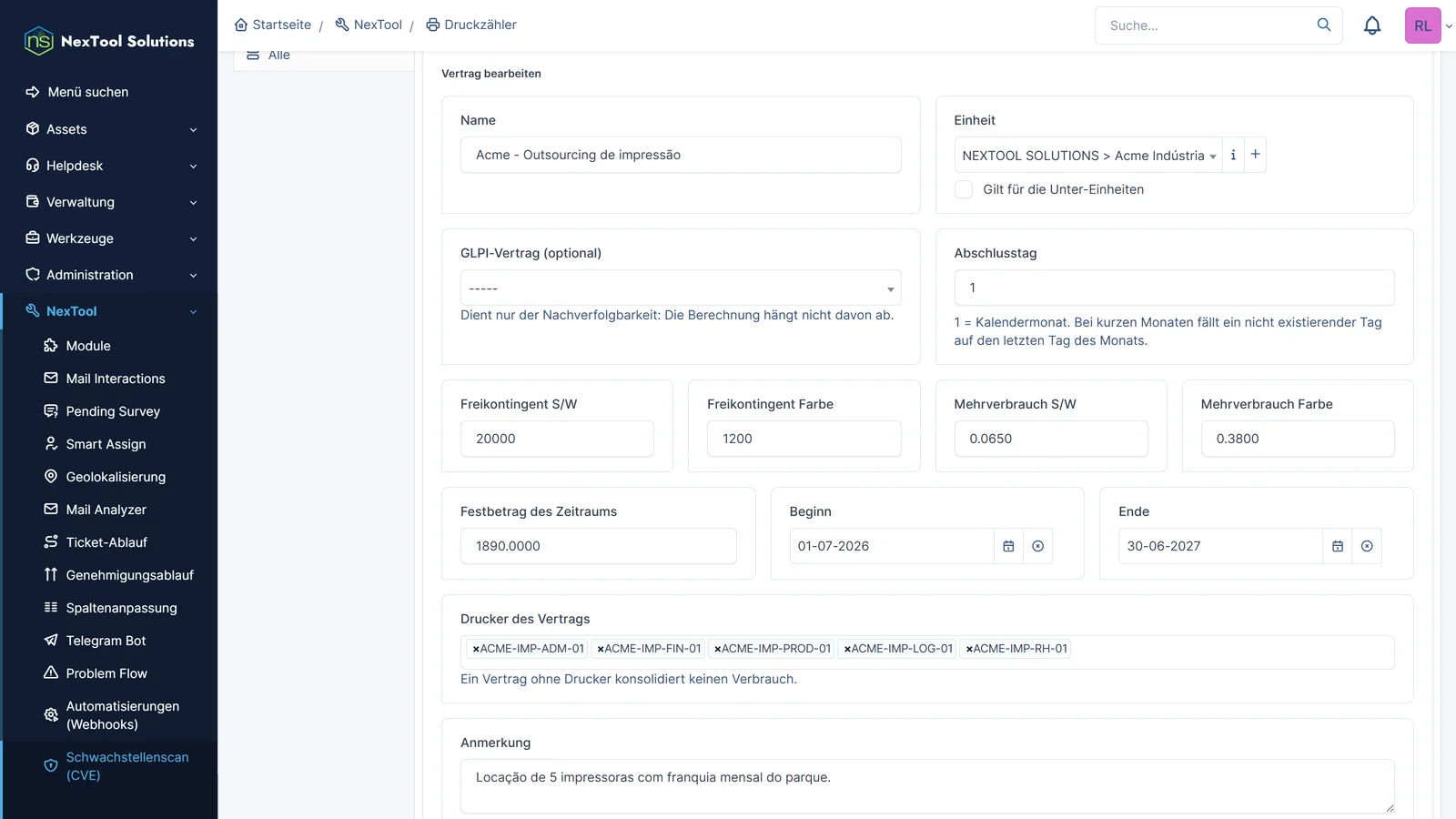Click the Einheit info icon
Screen dimensions: 1456x819
tap(1233, 155)
